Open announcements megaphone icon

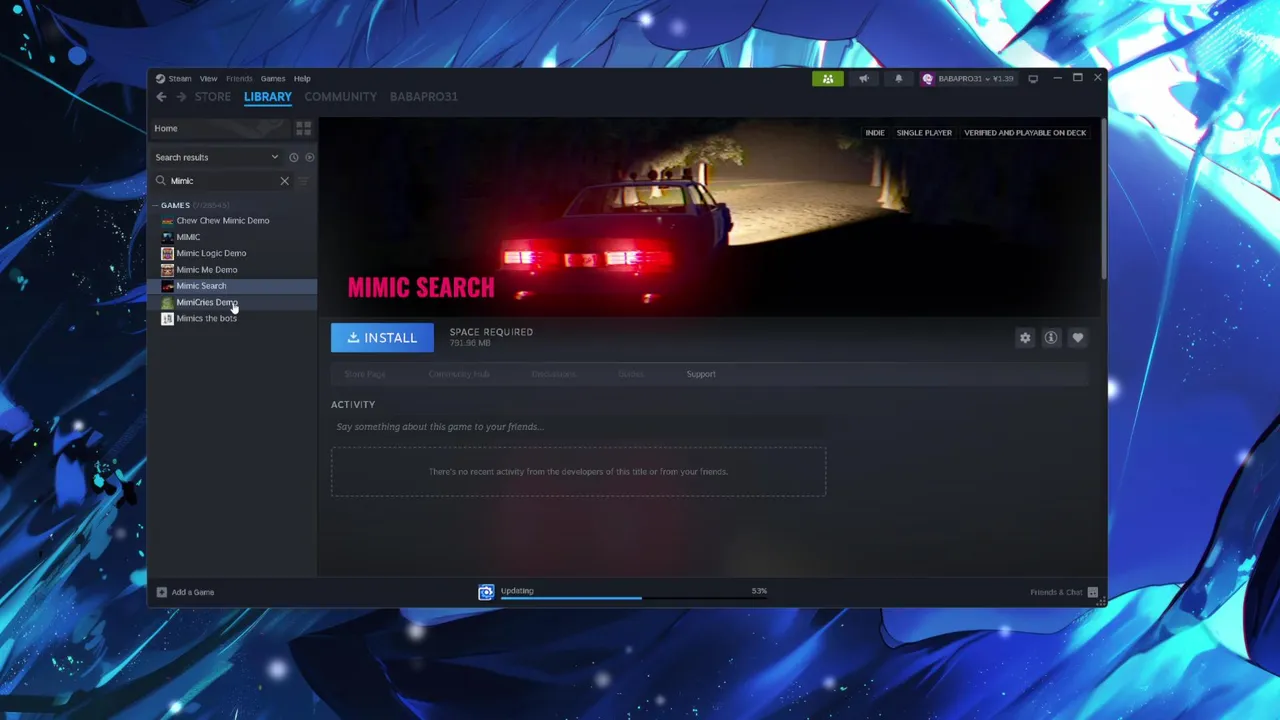[x=863, y=78]
